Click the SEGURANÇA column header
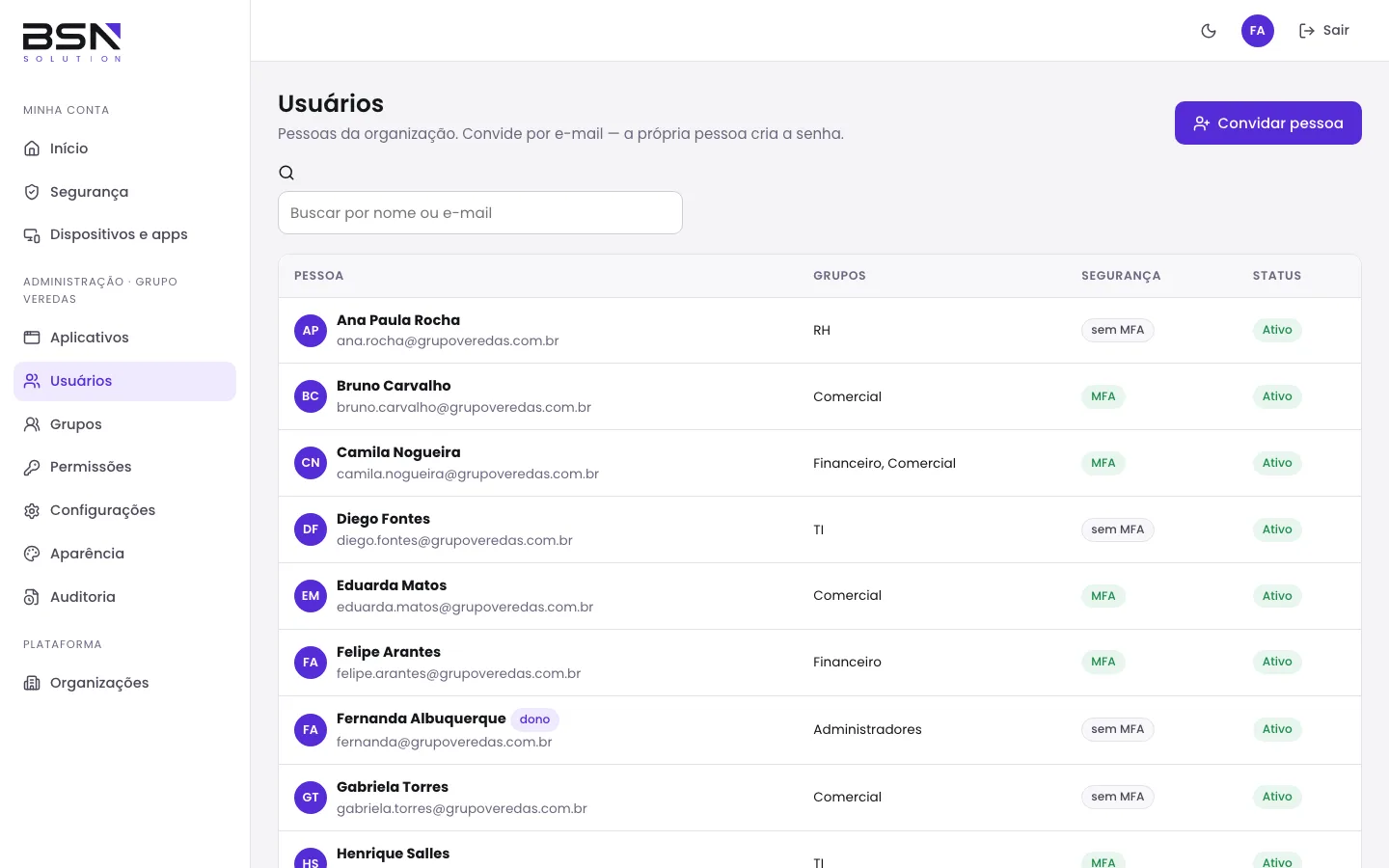The image size is (1389, 868). [x=1121, y=276]
